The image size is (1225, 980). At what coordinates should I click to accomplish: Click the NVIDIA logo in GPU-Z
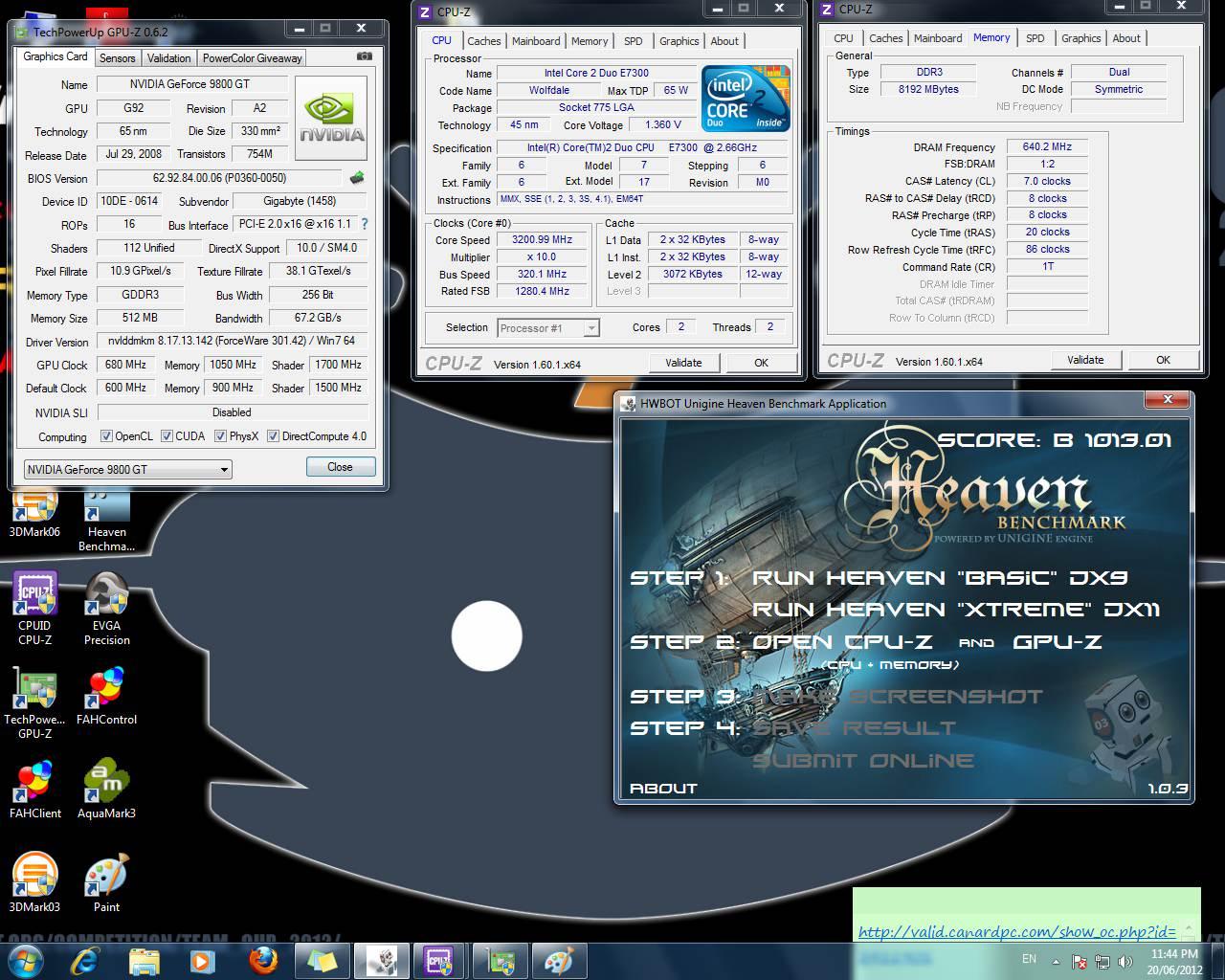(332, 120)
